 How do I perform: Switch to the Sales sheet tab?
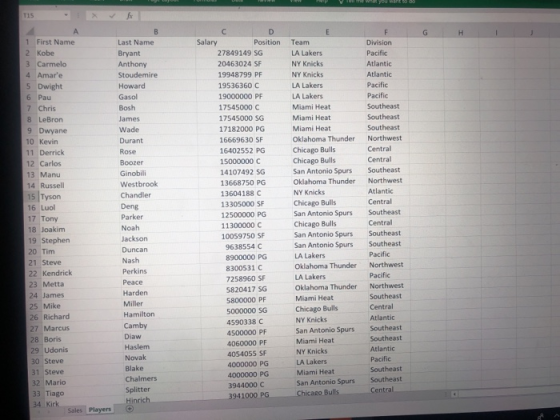pyautogui.click(x=75, y=410)
